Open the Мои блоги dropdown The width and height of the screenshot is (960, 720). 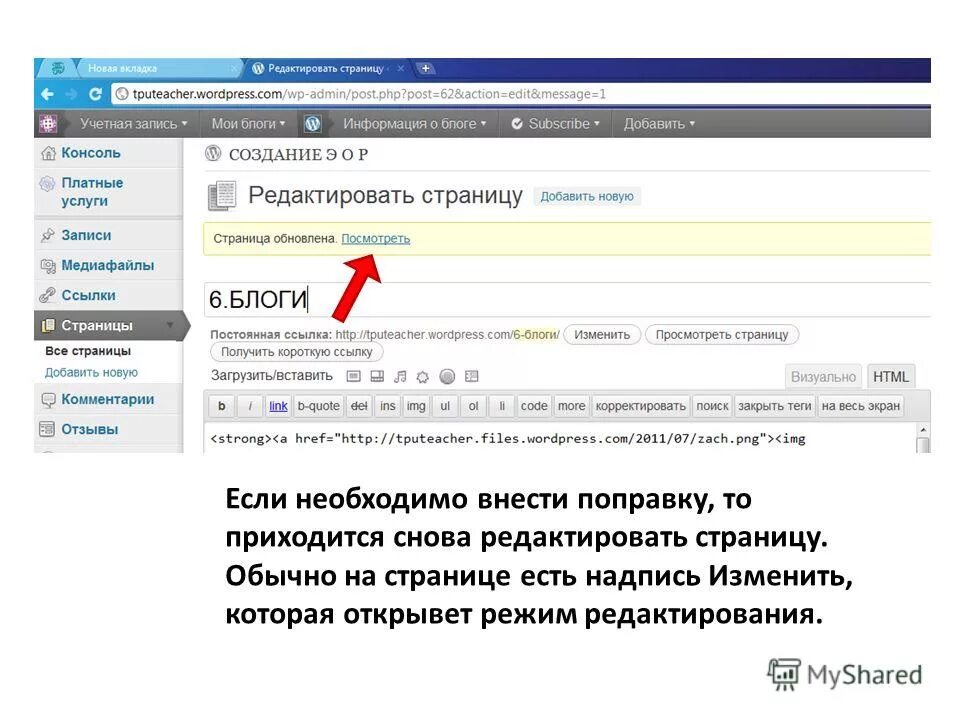tap(249, 123)
